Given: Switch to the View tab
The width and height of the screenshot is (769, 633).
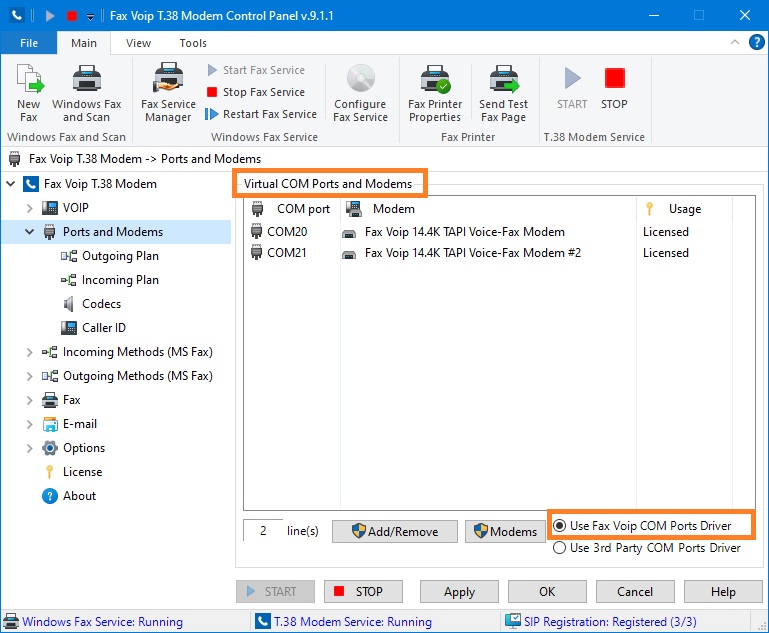Looking at the screenshot, I should [x=138, y=43].
